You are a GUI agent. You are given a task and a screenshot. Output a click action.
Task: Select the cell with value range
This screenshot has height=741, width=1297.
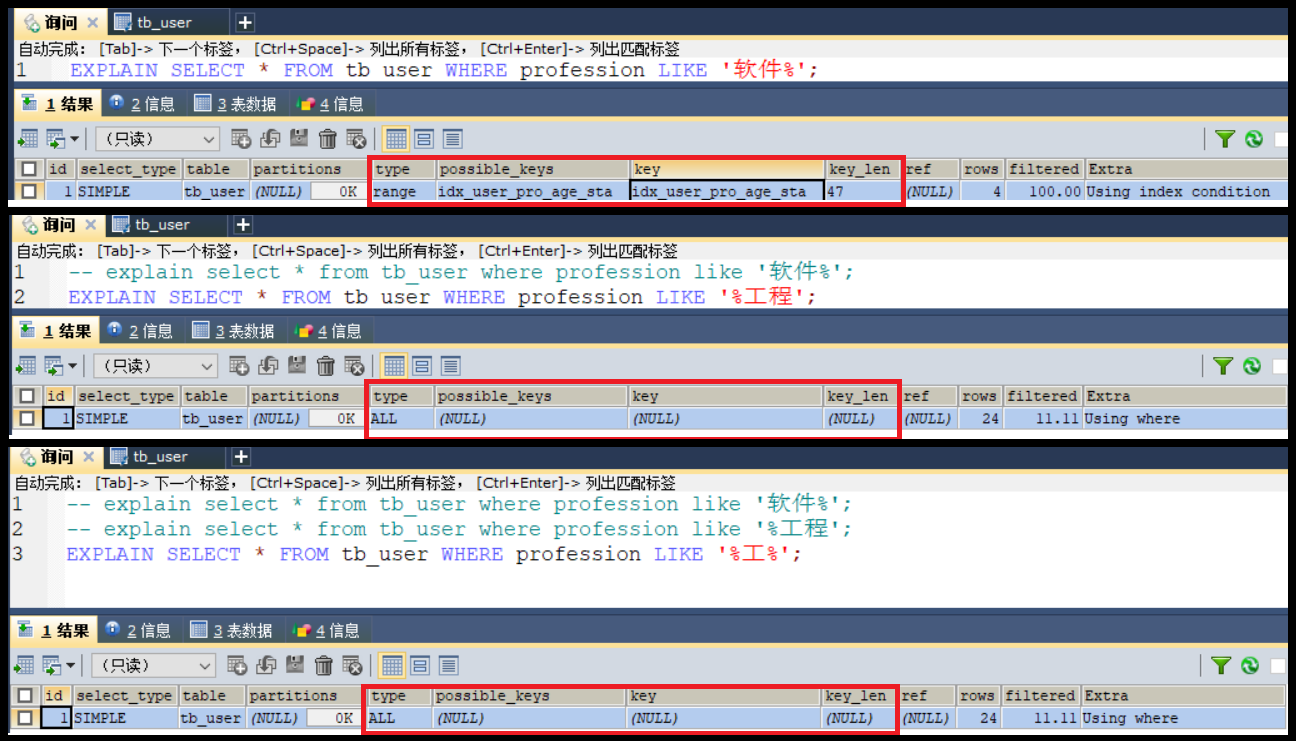click(x=403, y=191)
